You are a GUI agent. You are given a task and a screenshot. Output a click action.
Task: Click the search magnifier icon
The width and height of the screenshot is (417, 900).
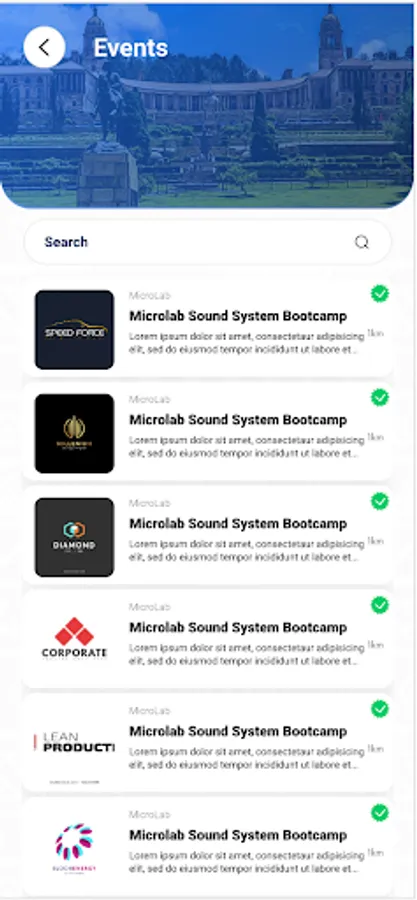362,242
